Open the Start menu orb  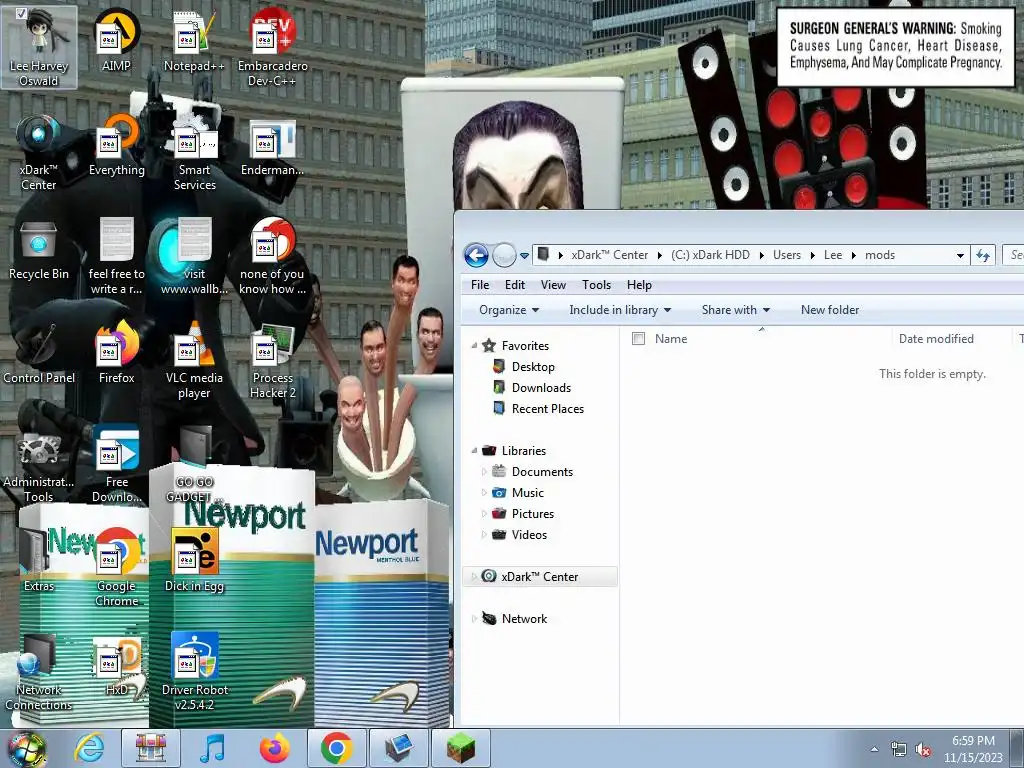tap(26, 749)
